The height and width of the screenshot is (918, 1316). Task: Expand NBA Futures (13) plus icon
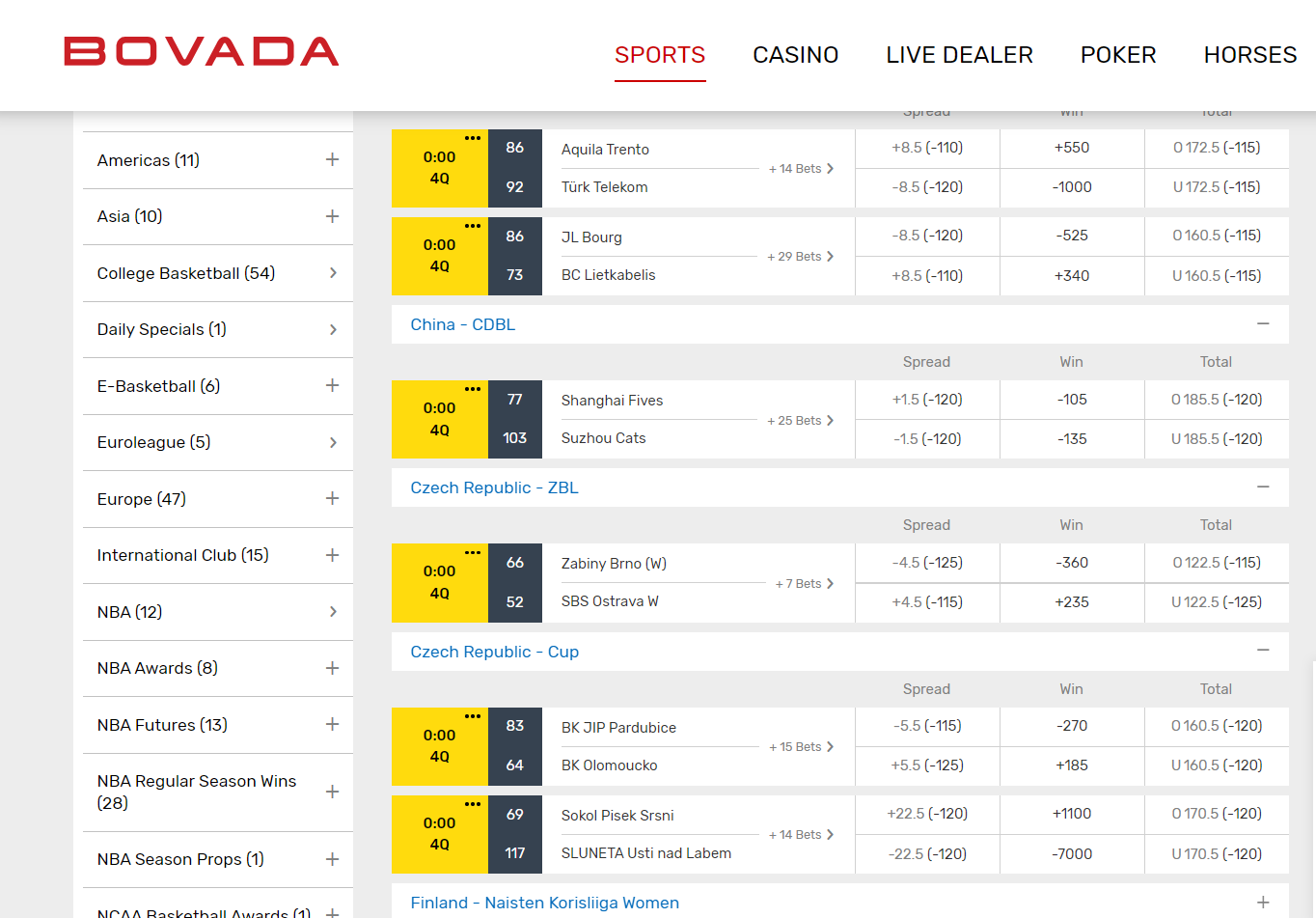(332, 725)
